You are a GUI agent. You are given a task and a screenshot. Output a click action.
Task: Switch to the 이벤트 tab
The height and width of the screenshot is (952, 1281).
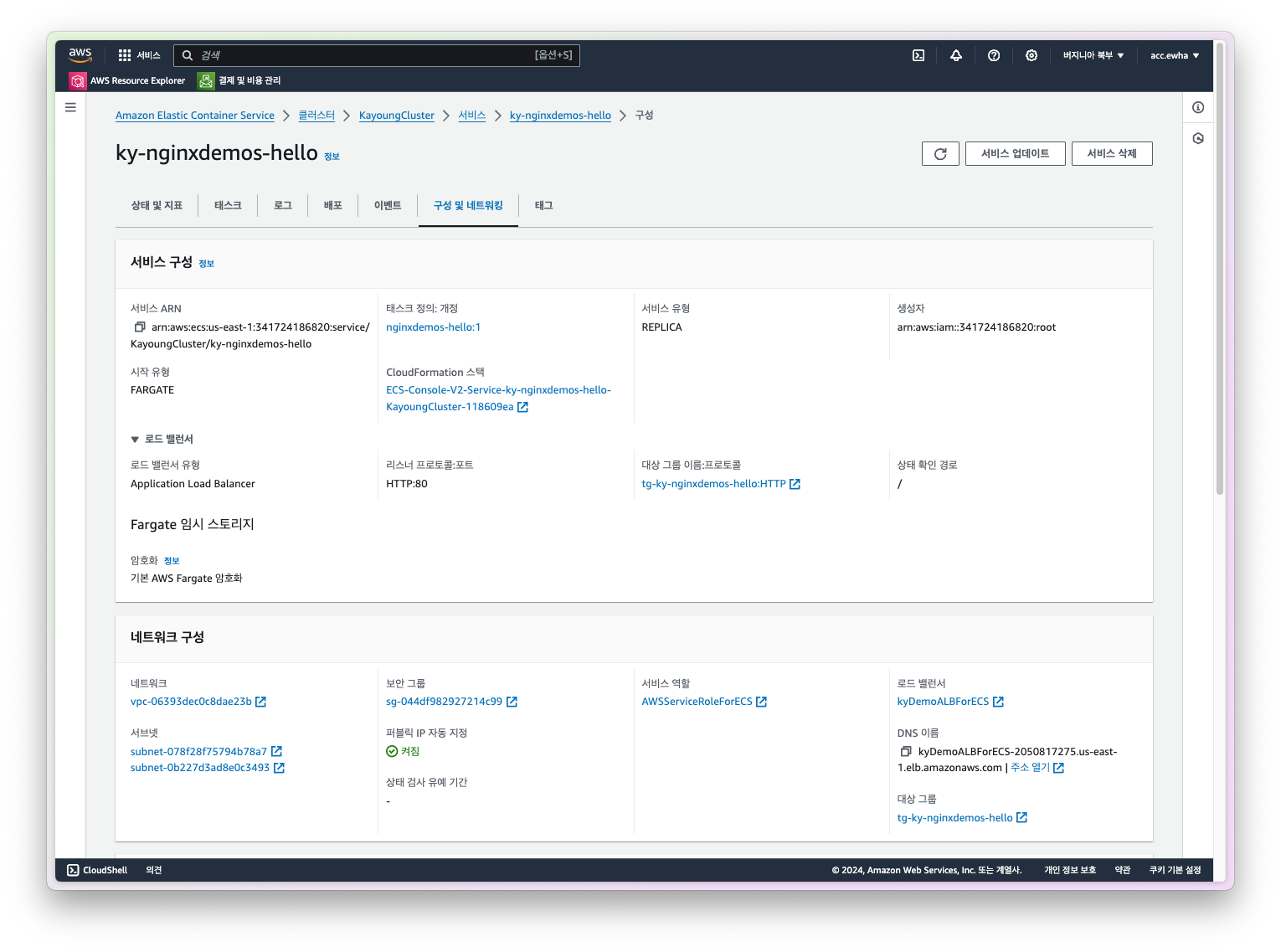[x=388, y=205]
